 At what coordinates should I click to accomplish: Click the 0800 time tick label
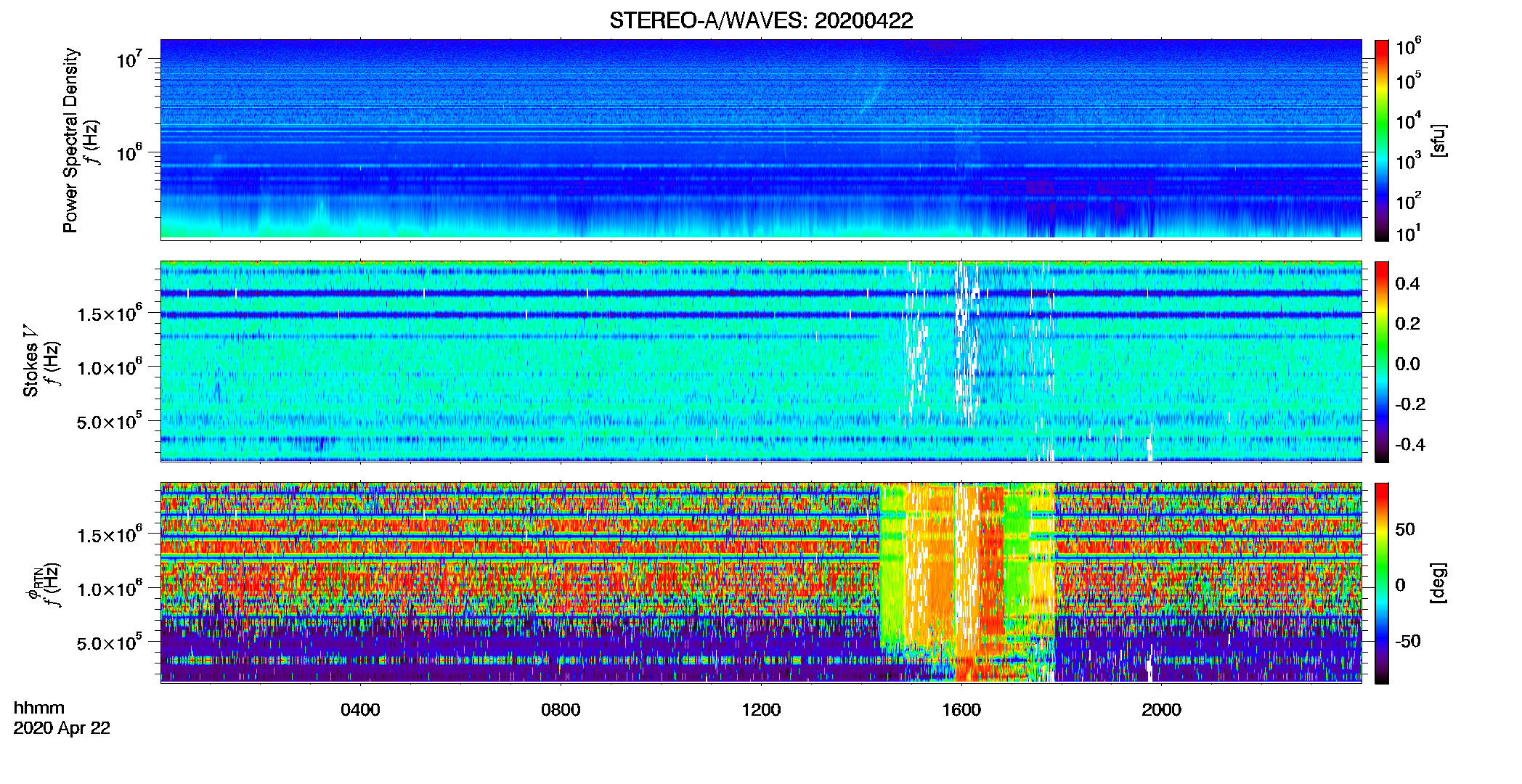click(x=561, y=710)
